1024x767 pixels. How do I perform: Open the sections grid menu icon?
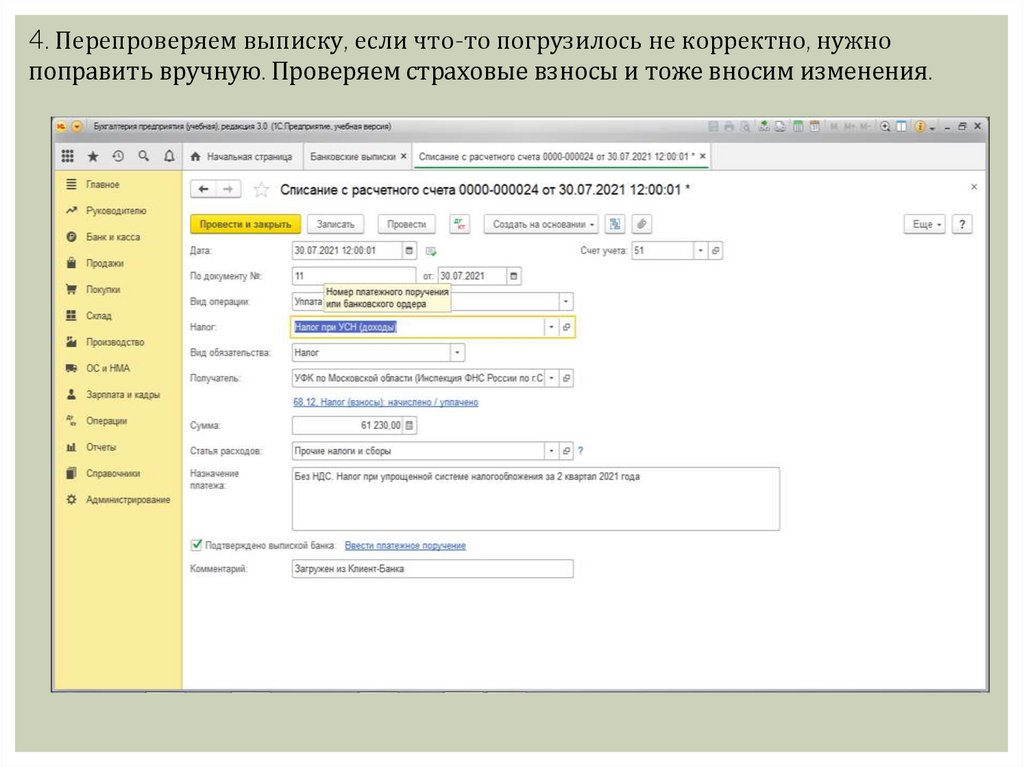[68, 157]
